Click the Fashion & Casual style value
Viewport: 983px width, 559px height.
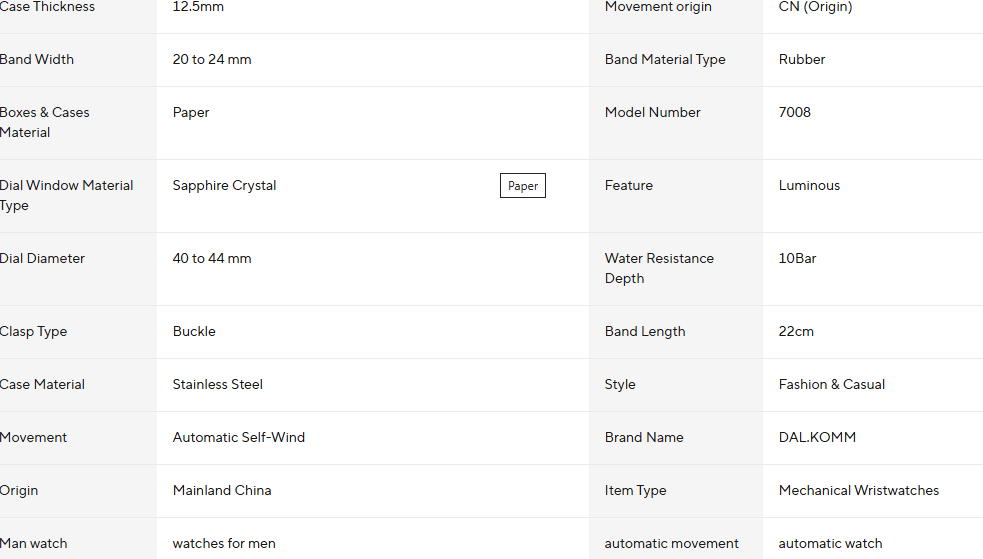click(832, 384)
